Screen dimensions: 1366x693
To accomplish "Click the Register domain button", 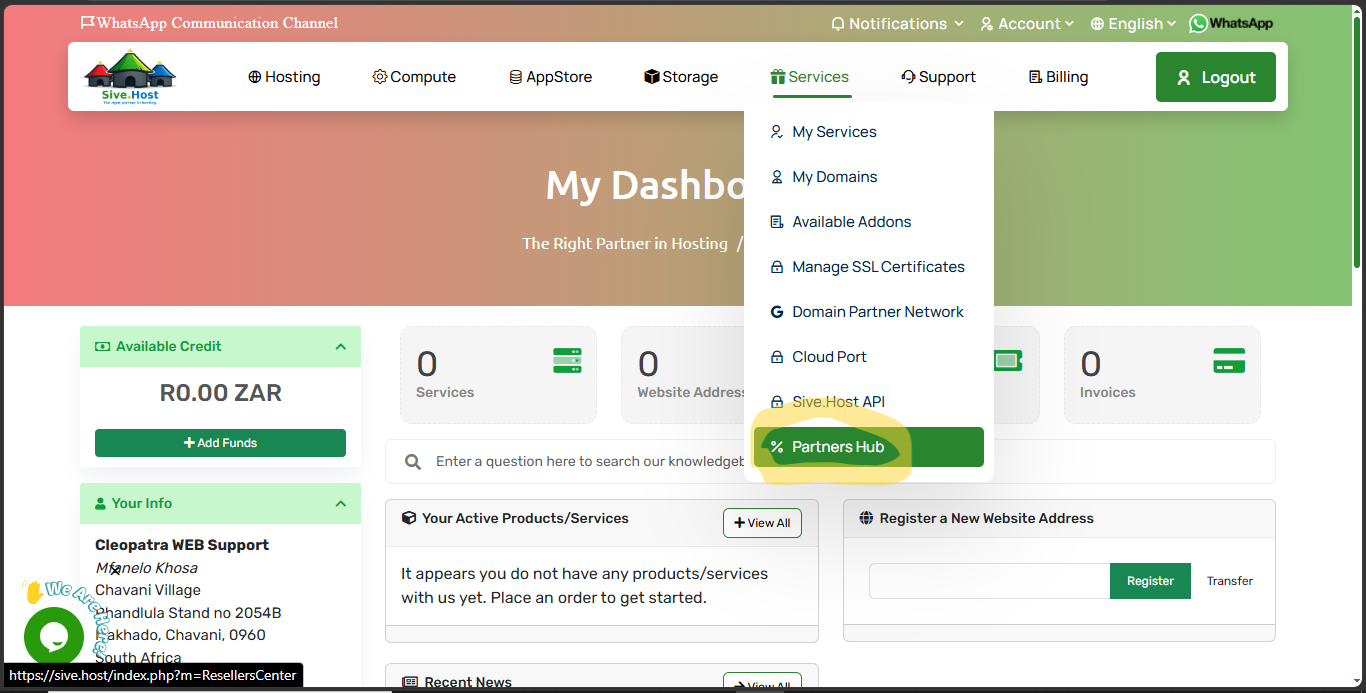I will click(1150, 581).
